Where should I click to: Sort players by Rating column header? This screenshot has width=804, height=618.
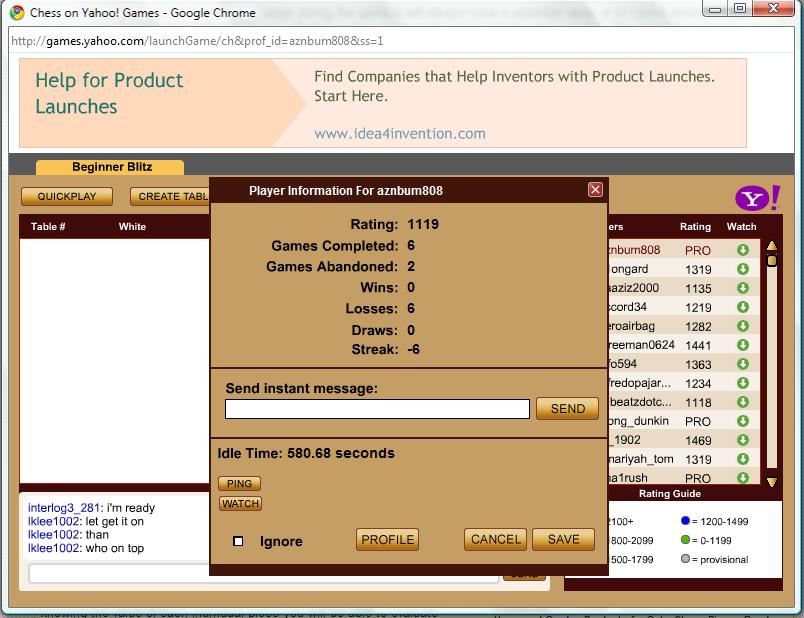pyautogui.click(x=695, y=227)
